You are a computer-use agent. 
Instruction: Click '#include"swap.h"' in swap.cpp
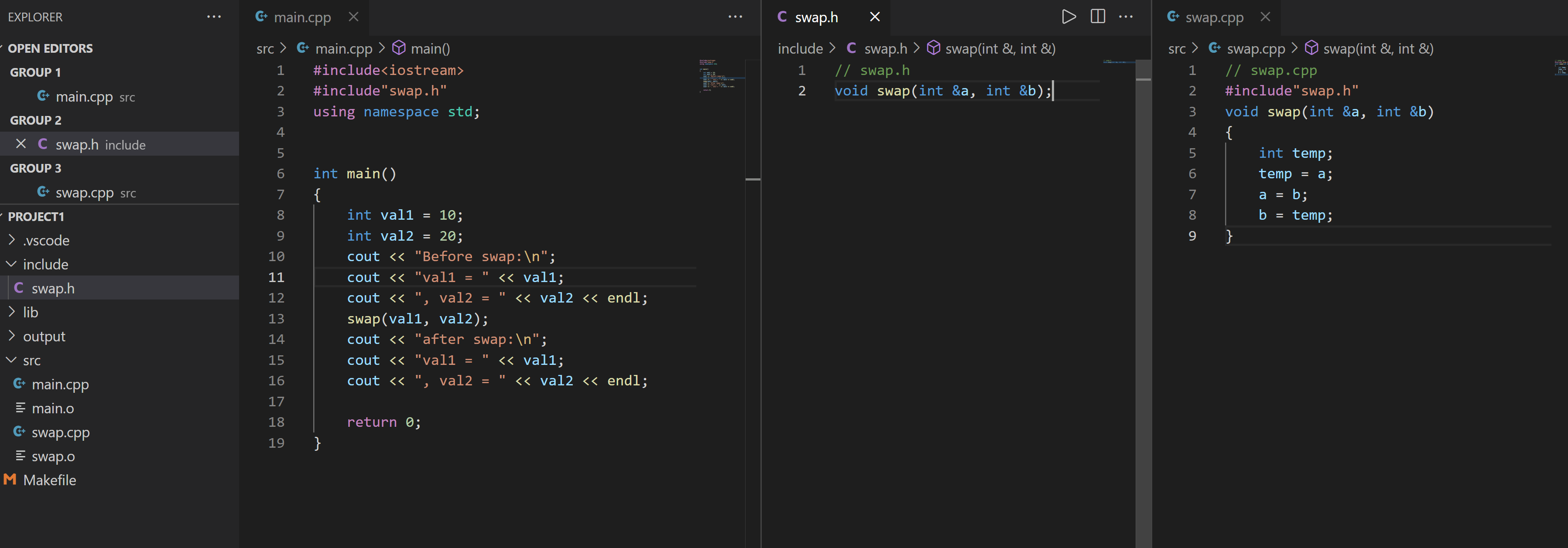click(1292, 91)
